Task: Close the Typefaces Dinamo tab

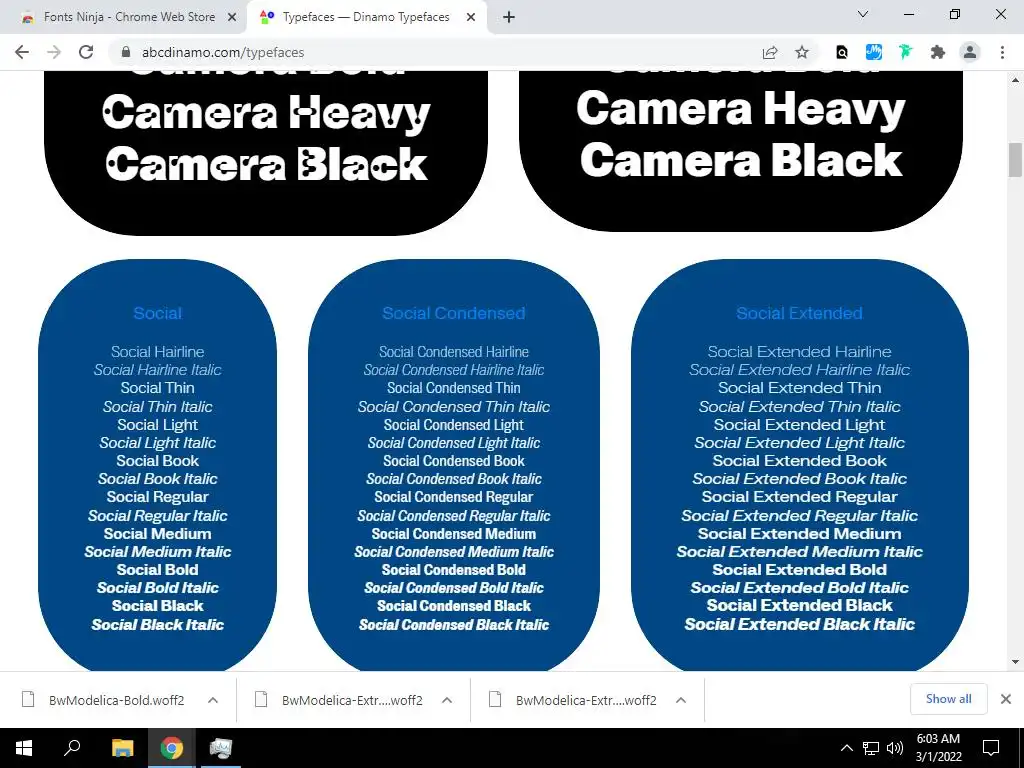Action: (x=471, y=18)
